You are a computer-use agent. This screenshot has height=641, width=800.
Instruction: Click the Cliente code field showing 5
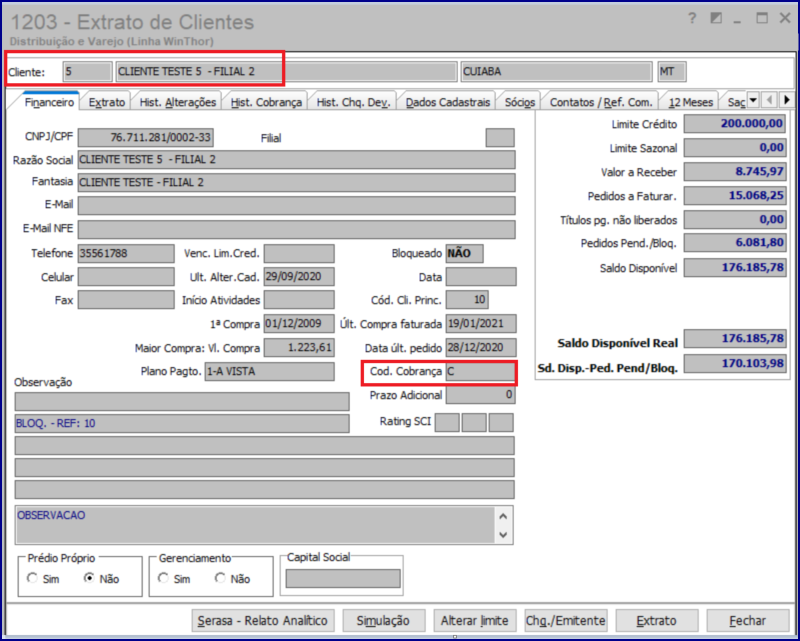click(x=87, y=71)
